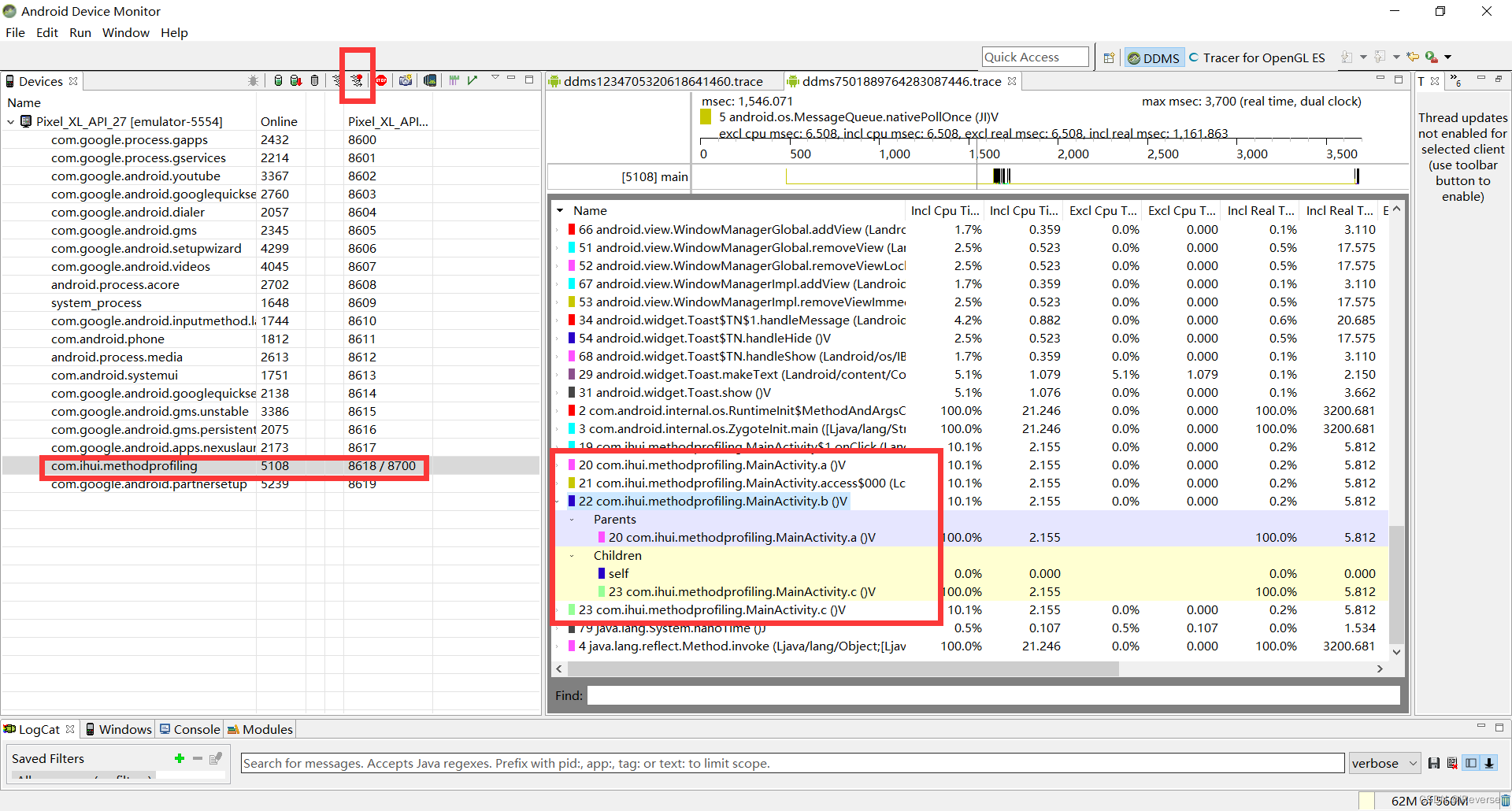
Task: Click the Dump HPROF file icon
Action: (296, 80)
